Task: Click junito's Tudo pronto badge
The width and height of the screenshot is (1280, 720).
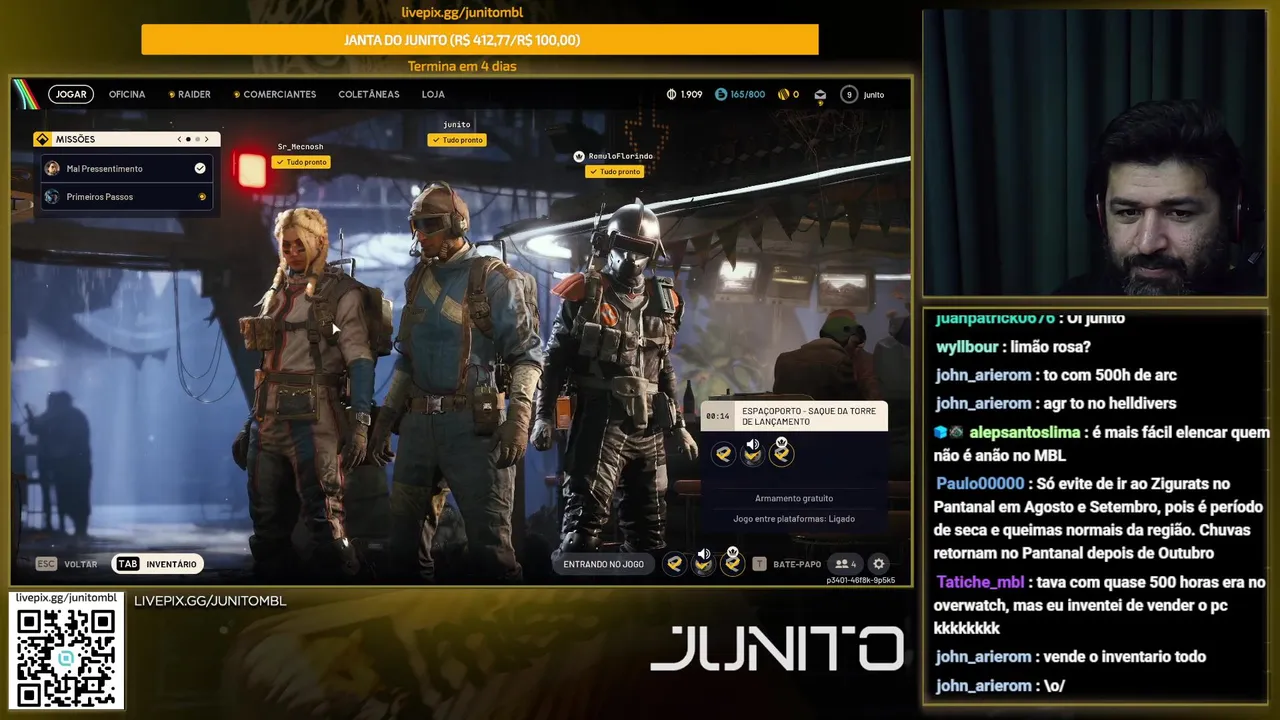Action: 456,140
